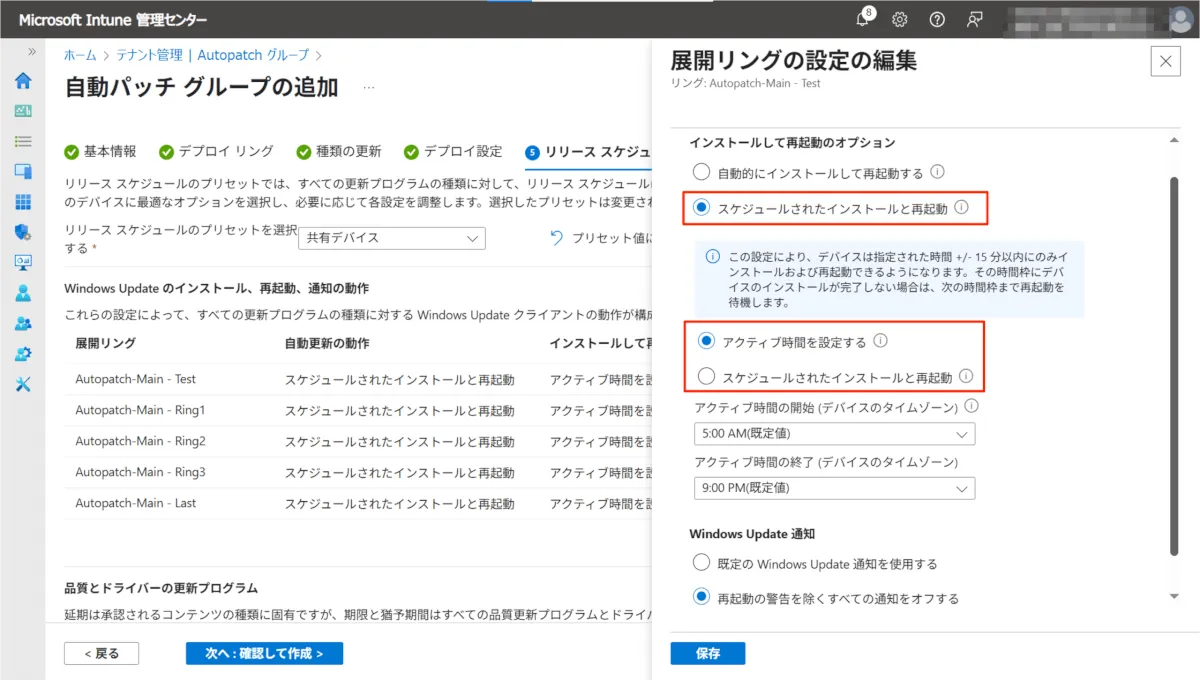Open the Troubleshooting wrench icon in sidebar
The height and width of the screenshot is (680, 1200).
click(x=22, y=385)
